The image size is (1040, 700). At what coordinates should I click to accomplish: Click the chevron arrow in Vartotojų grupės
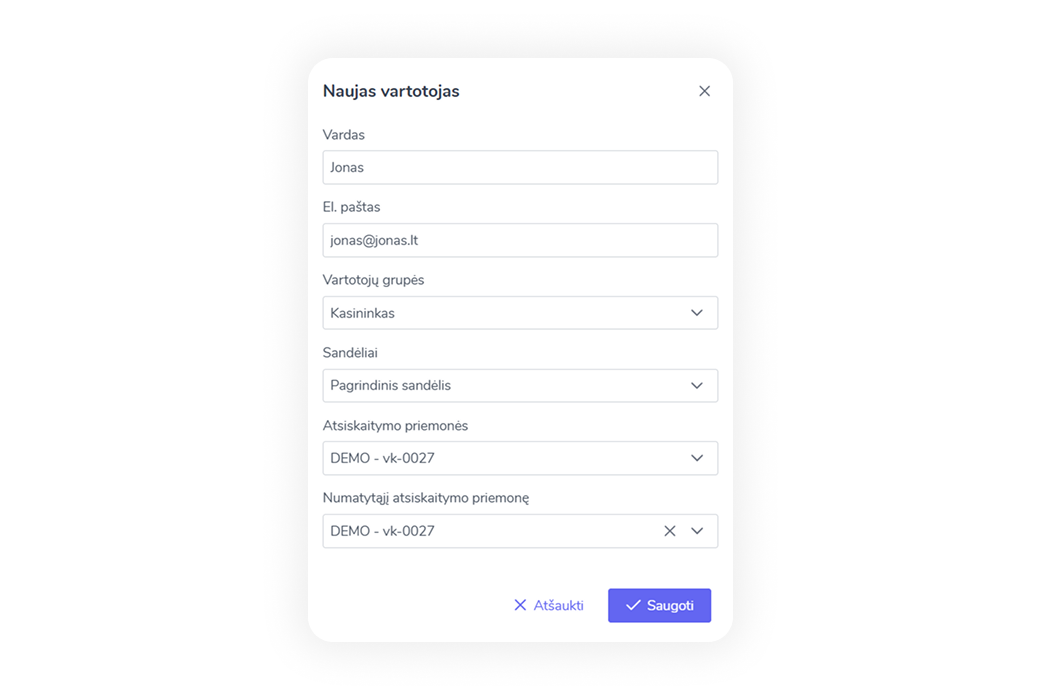[697, 313]
